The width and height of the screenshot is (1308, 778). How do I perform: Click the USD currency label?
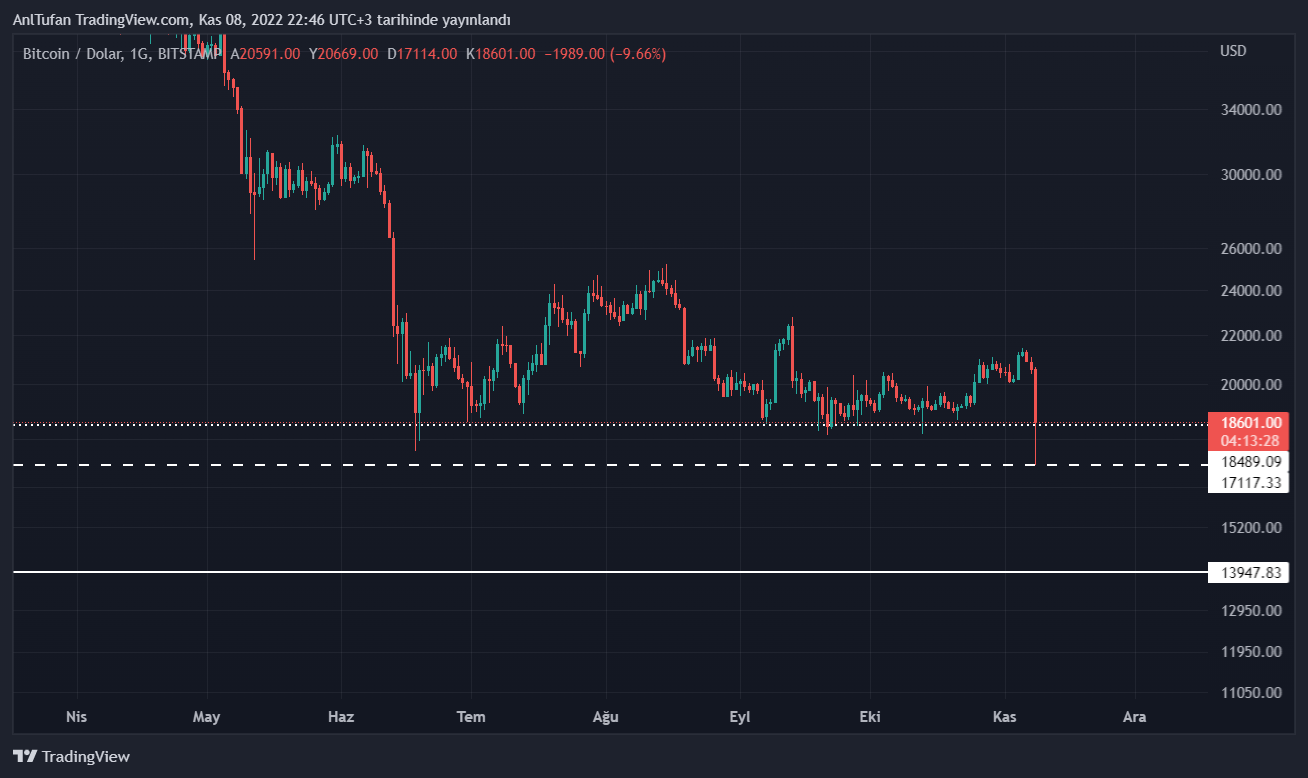pos(1233,51)
